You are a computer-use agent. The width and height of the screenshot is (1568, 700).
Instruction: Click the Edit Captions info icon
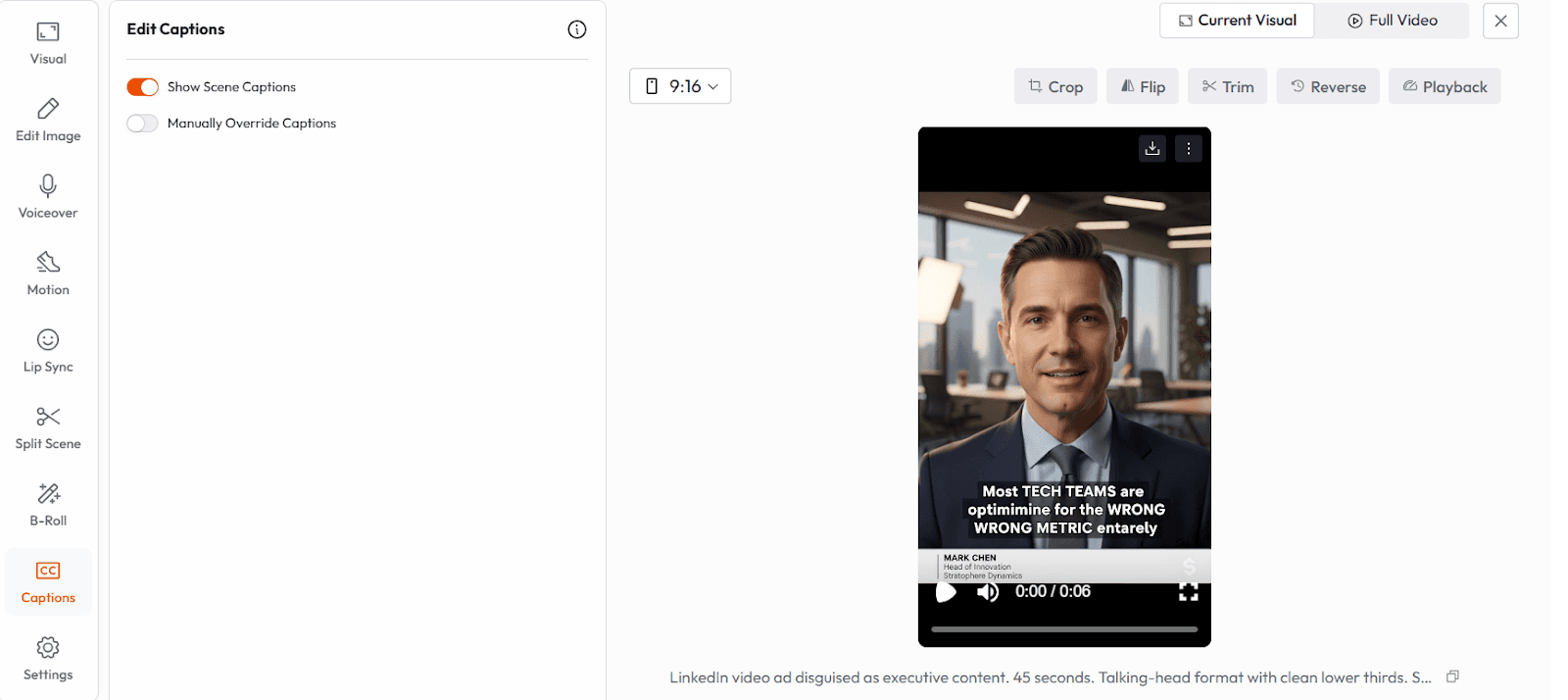577,29
